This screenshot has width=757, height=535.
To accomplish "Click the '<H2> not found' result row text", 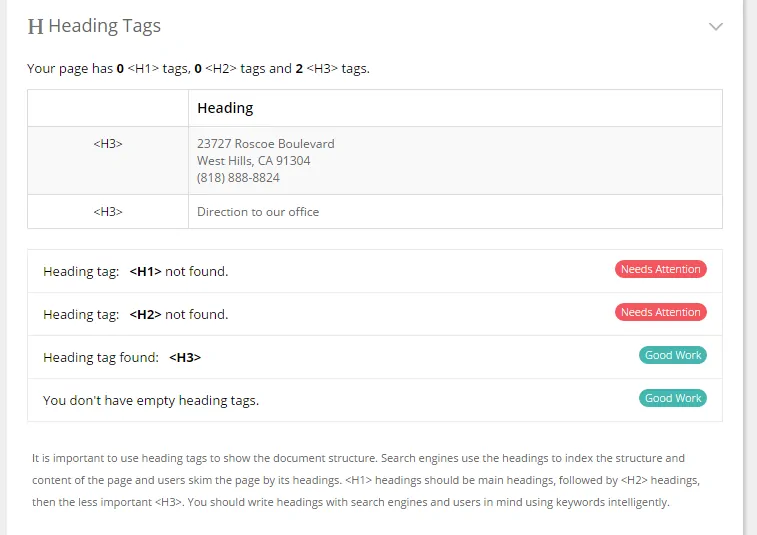I will [x=136, y=314].
